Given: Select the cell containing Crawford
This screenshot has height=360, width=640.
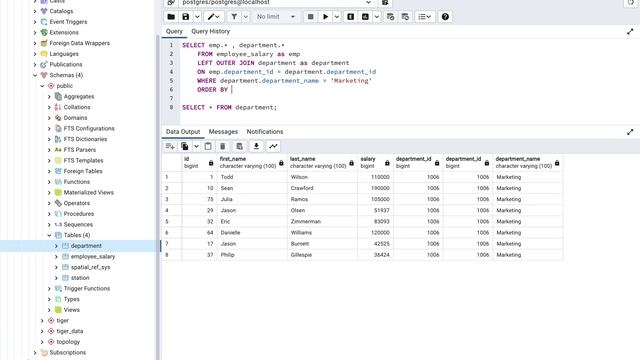Looking at the screenshot, I should tap(322, 188).
